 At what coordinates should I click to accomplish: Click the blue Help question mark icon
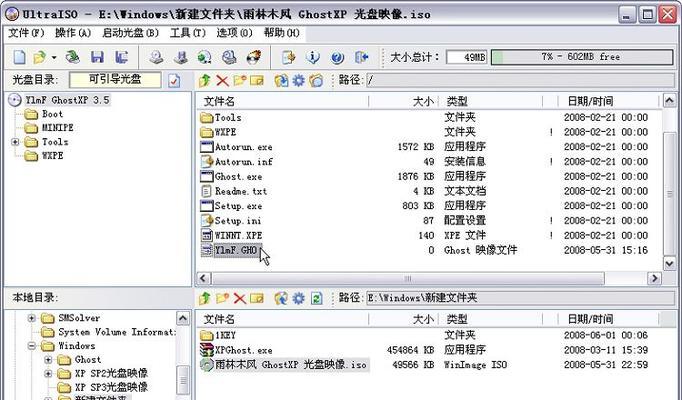pyautogui.click(x=337, y=57)
